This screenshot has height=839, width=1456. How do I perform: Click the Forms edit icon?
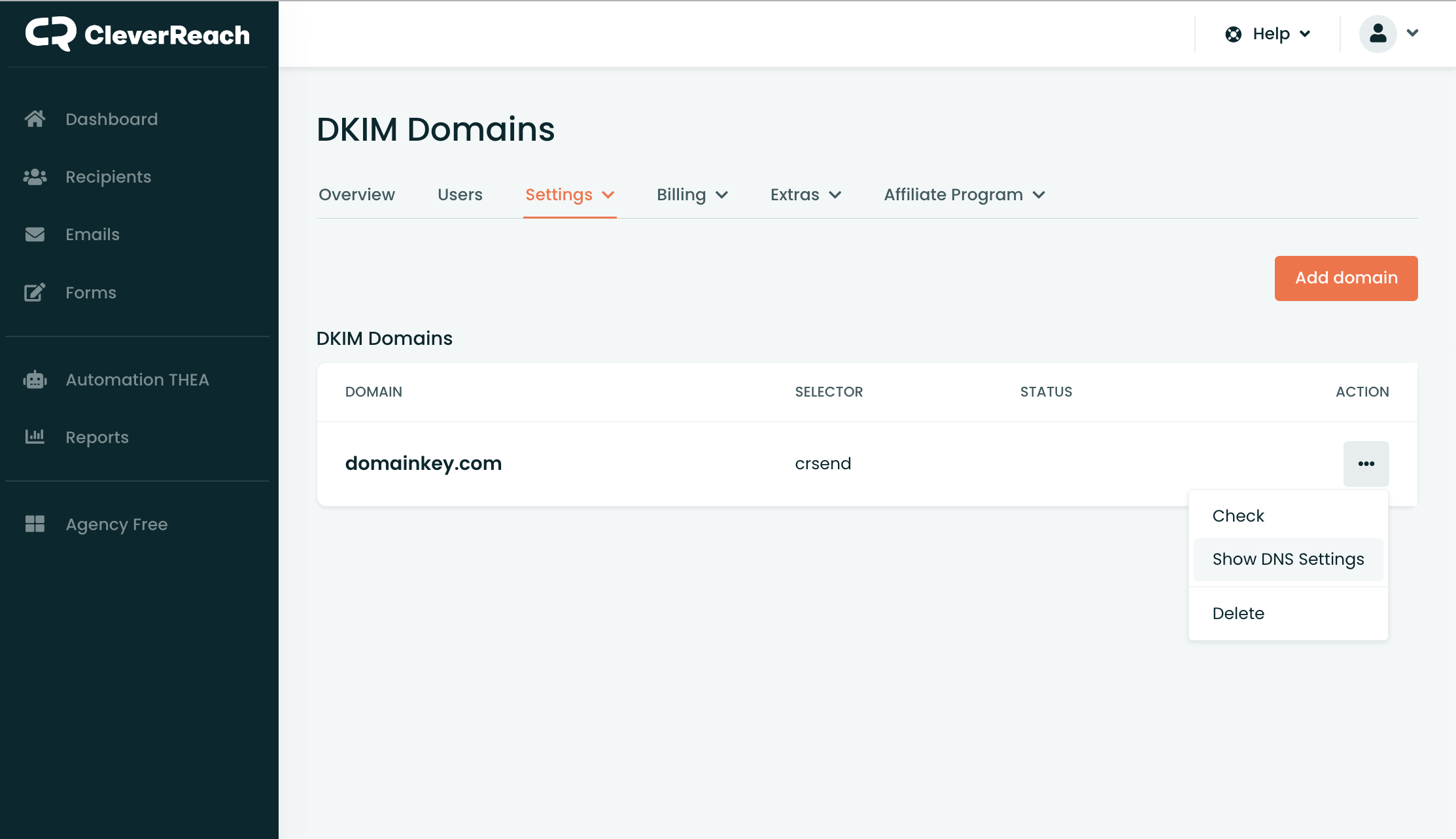click(x=35, y=293)
